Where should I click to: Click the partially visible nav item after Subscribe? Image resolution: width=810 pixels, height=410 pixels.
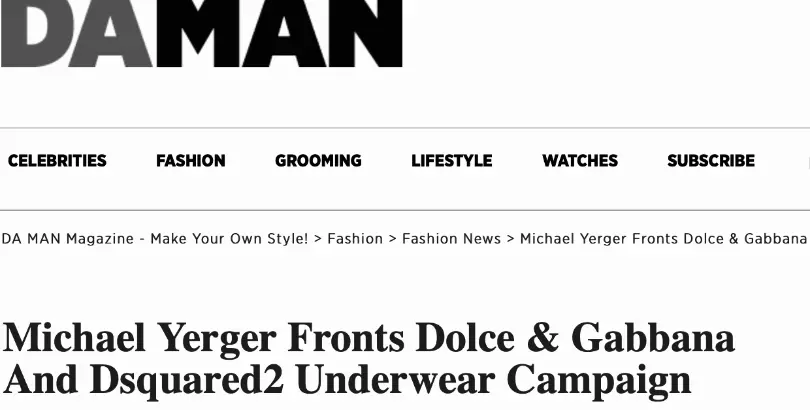coord(806,161)
